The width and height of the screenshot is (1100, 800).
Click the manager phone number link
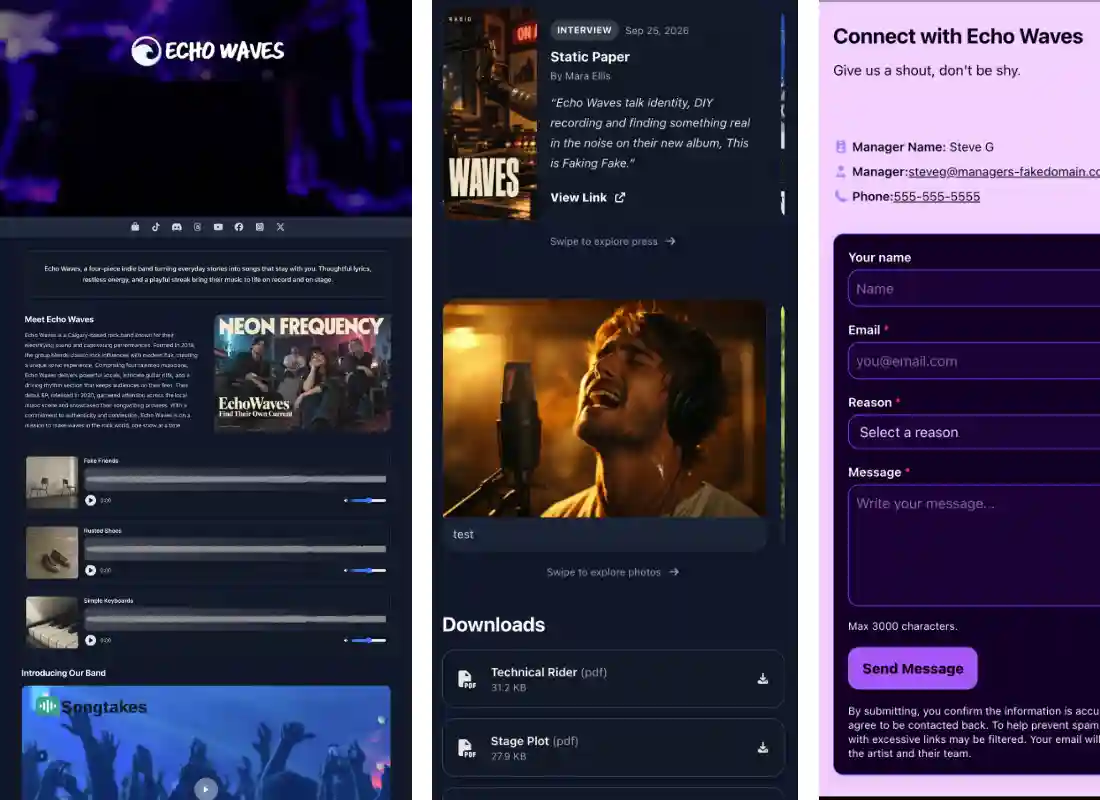937,196
